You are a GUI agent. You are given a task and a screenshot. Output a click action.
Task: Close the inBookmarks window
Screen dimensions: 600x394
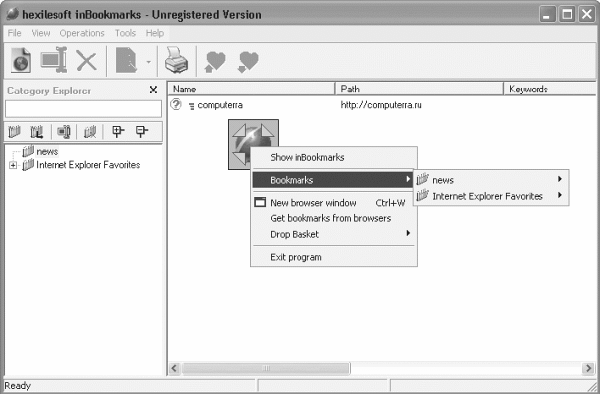pos(587,15)
